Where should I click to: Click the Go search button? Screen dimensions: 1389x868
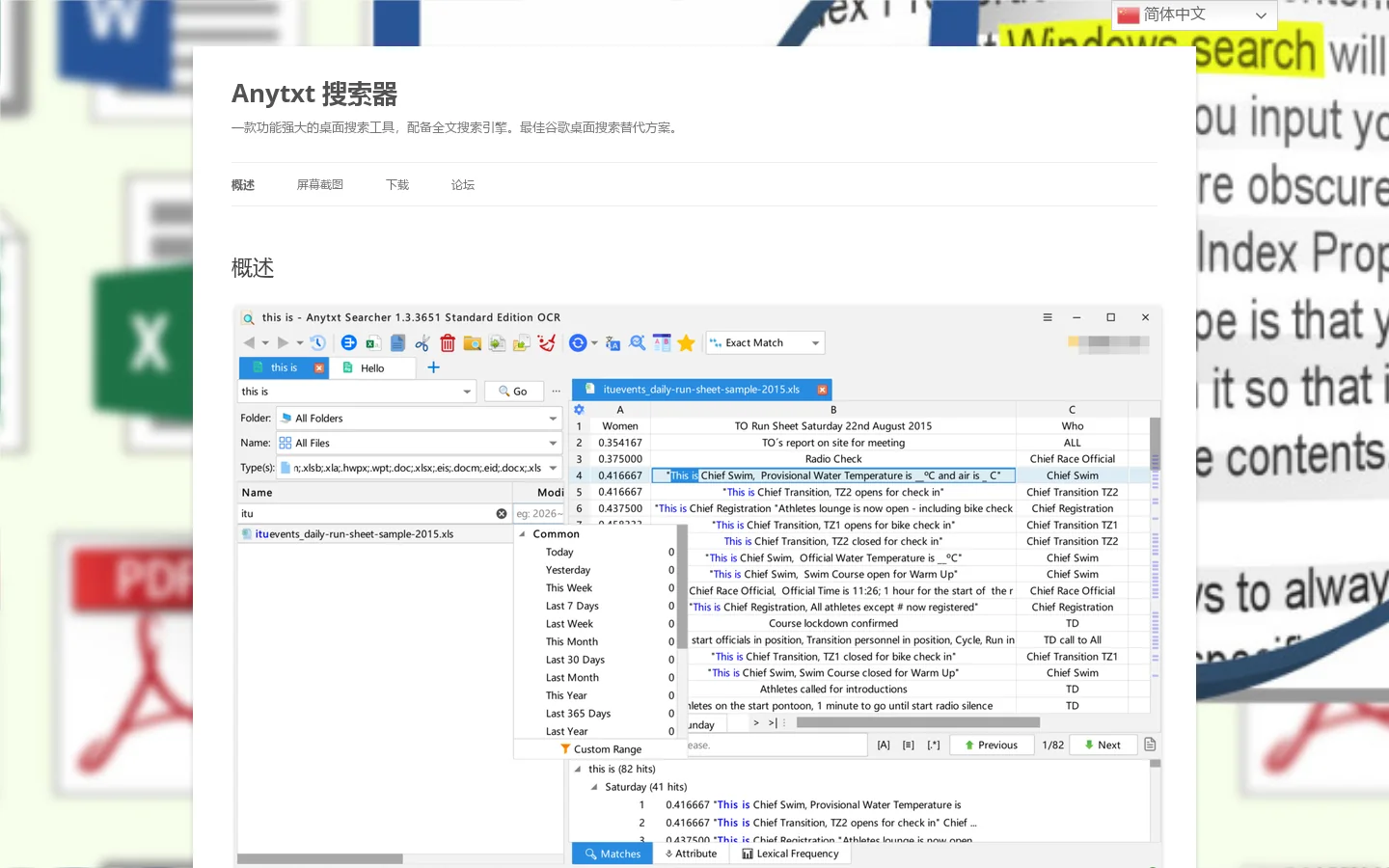(x=513, y=392)
